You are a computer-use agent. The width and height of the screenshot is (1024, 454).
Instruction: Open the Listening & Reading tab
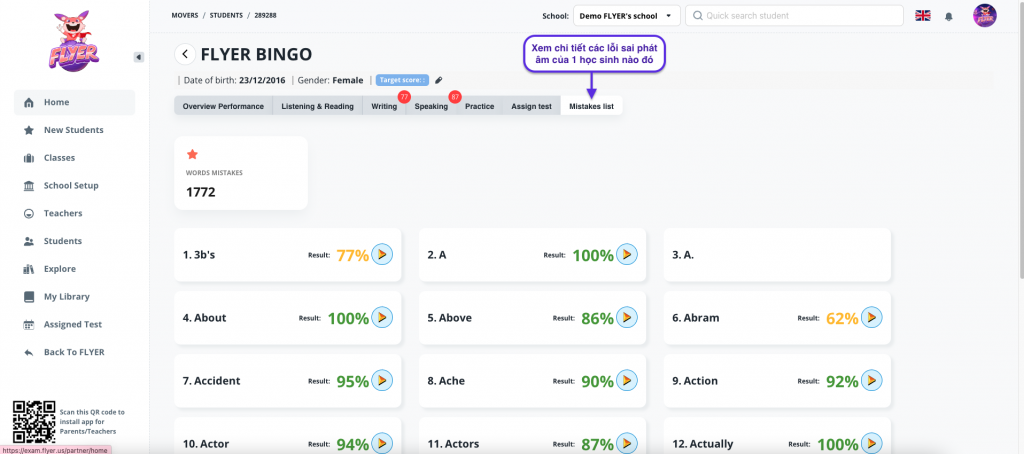317,106
